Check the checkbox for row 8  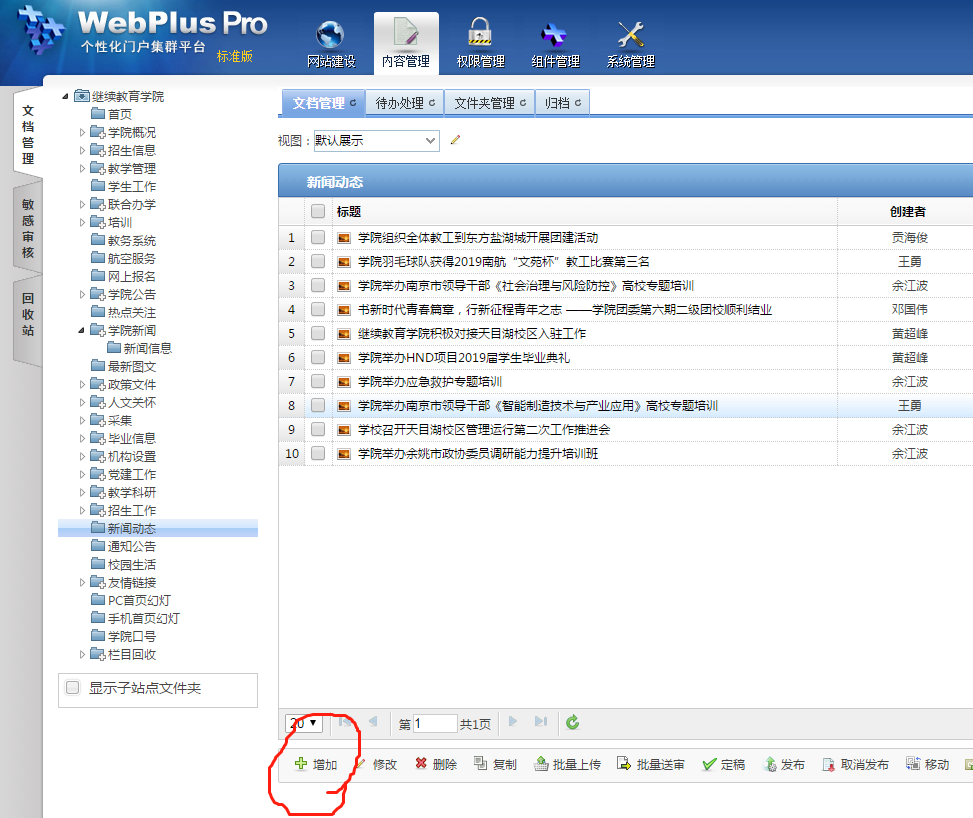(318, 406)
